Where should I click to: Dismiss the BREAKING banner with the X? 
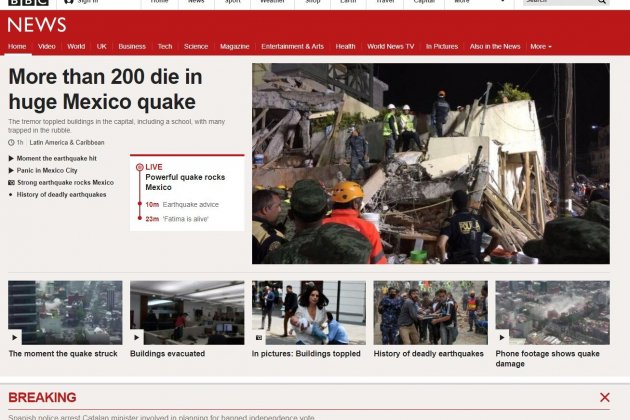point(605,397)
